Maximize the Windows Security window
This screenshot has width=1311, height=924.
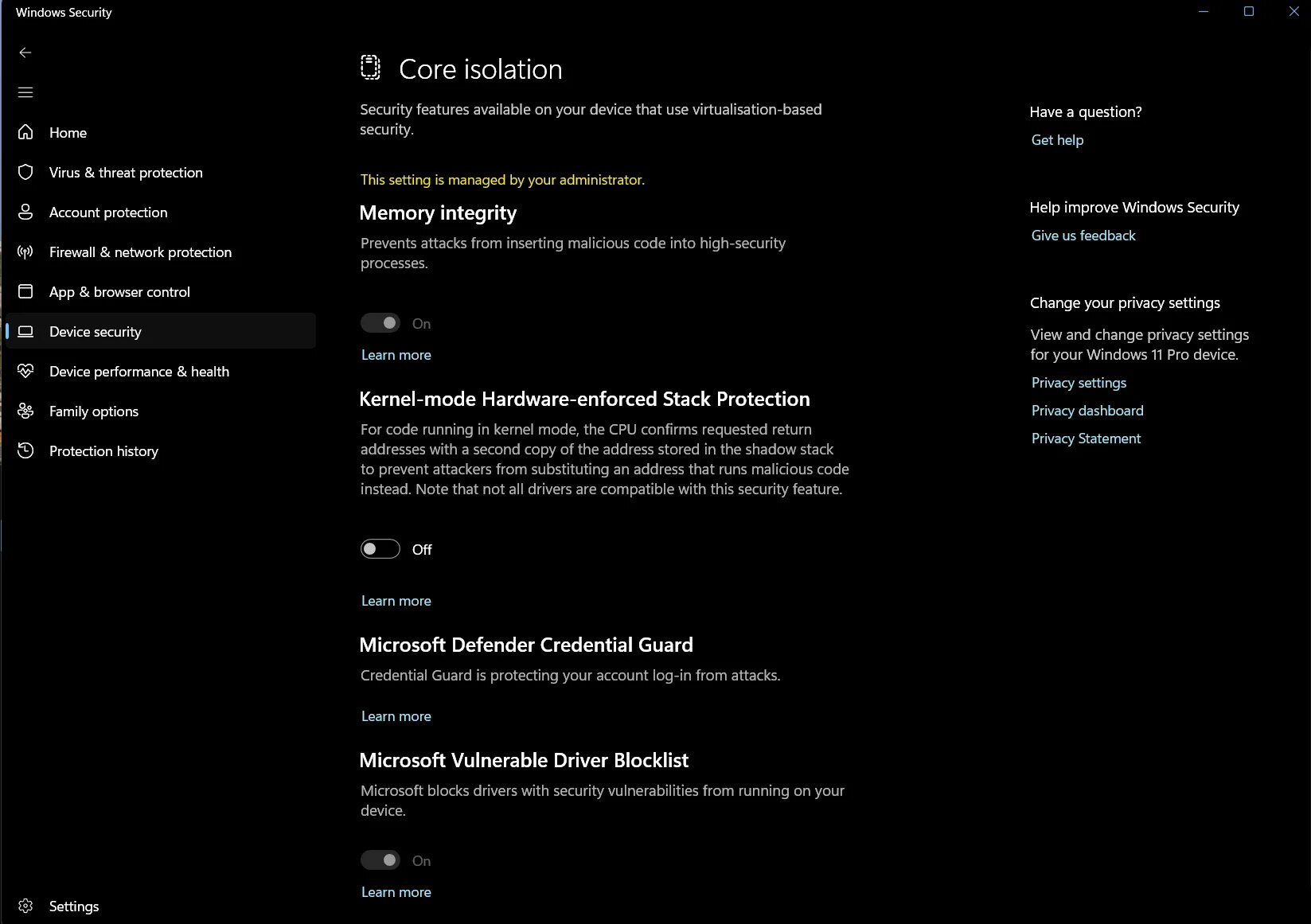pyautogui.click(x=1248, y=11)
